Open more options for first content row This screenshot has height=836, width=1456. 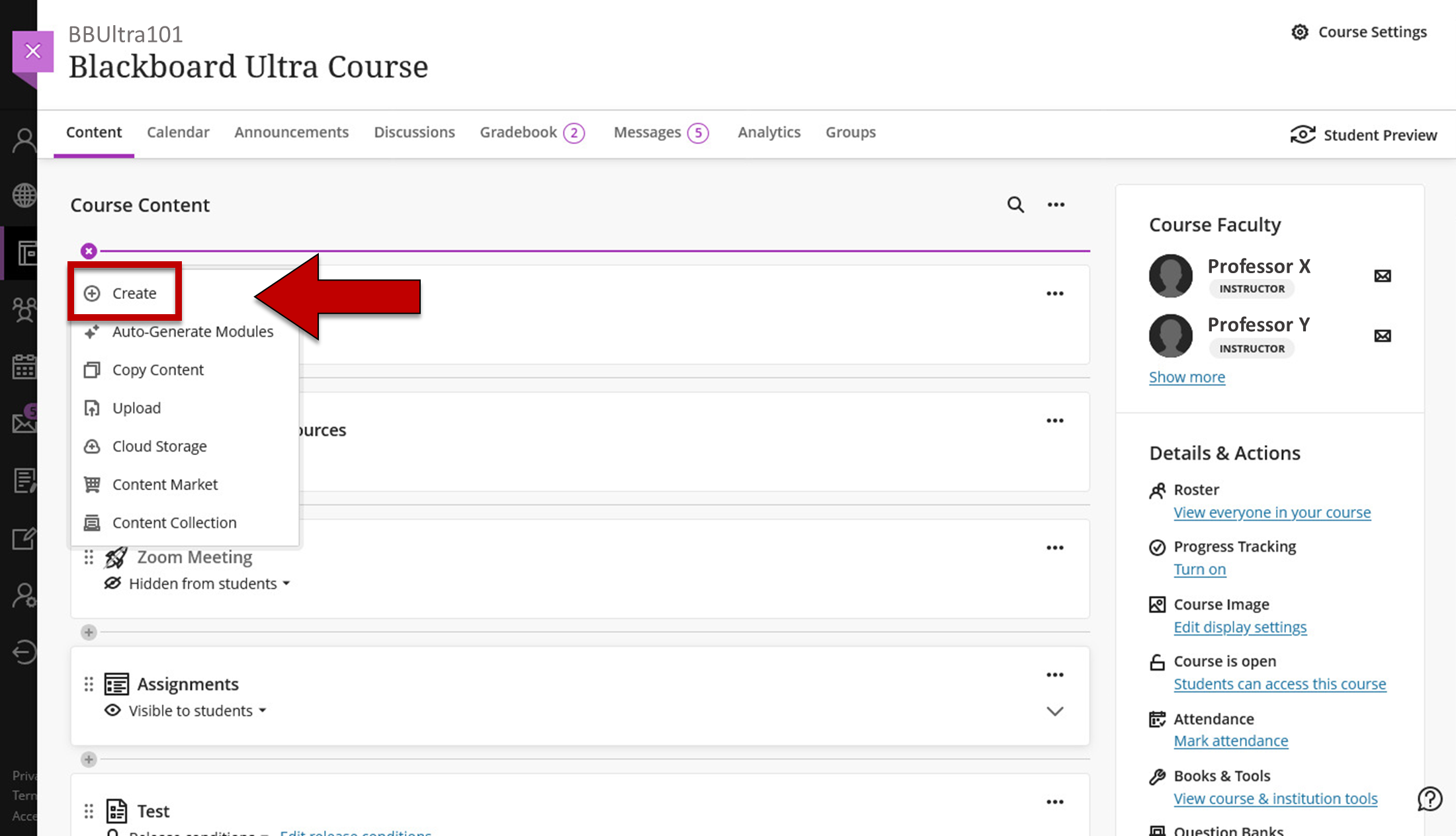point(1055,294)
